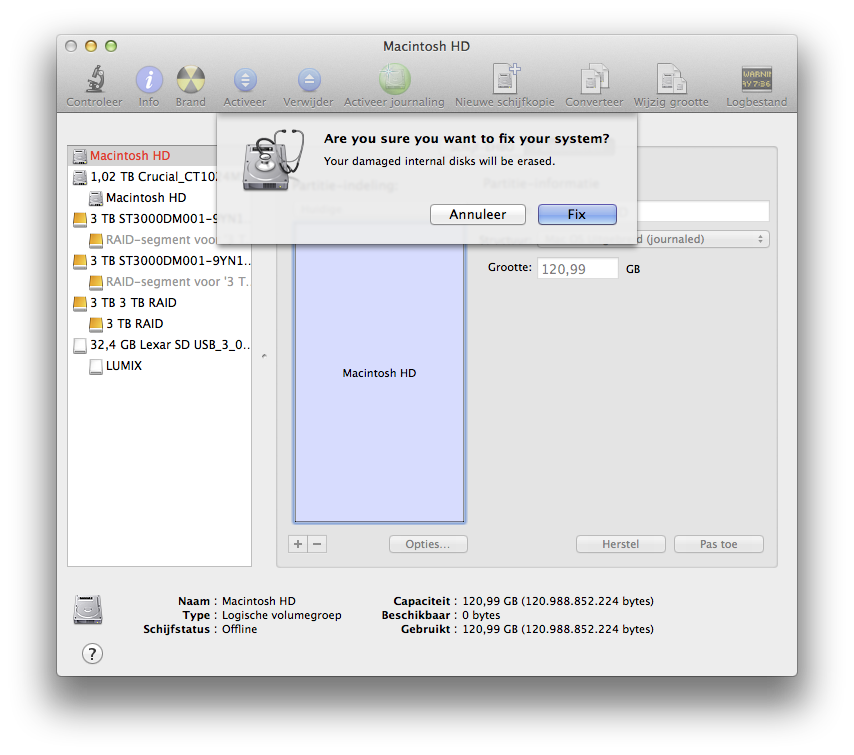Viewport: 854px width, 755px height.
Task: Click the LUMIX volume icon
Action: click(x=96, y=367)
